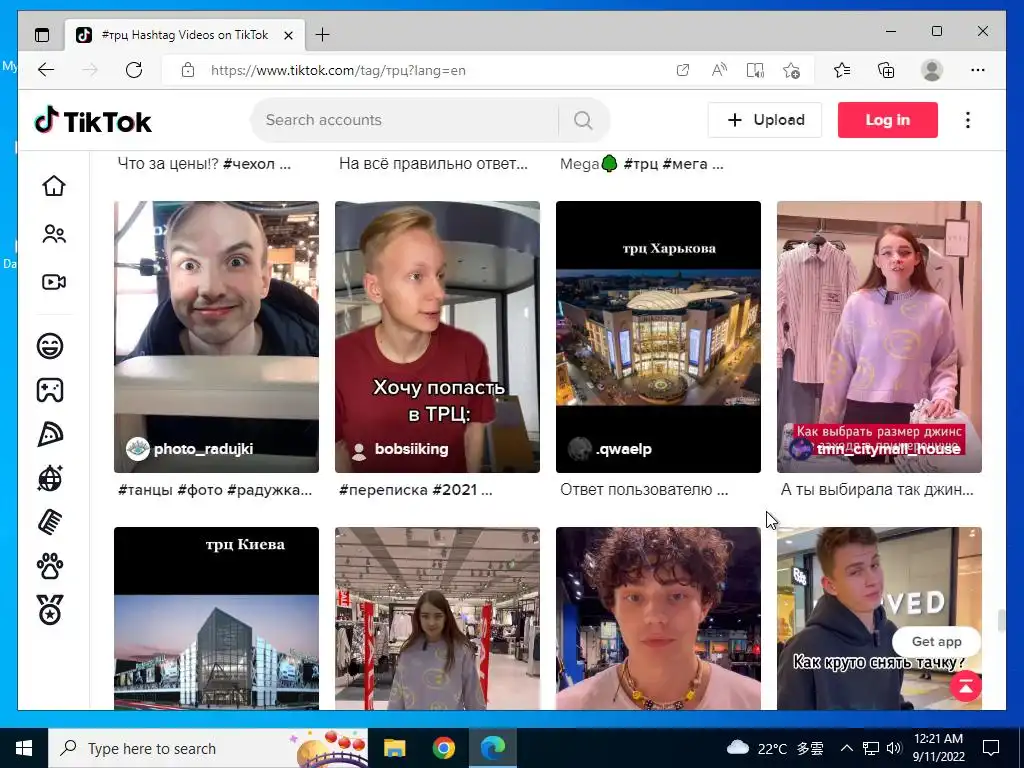
Task: Click the address bar URL
Action: pyautogui.click(x=338, y=71)
